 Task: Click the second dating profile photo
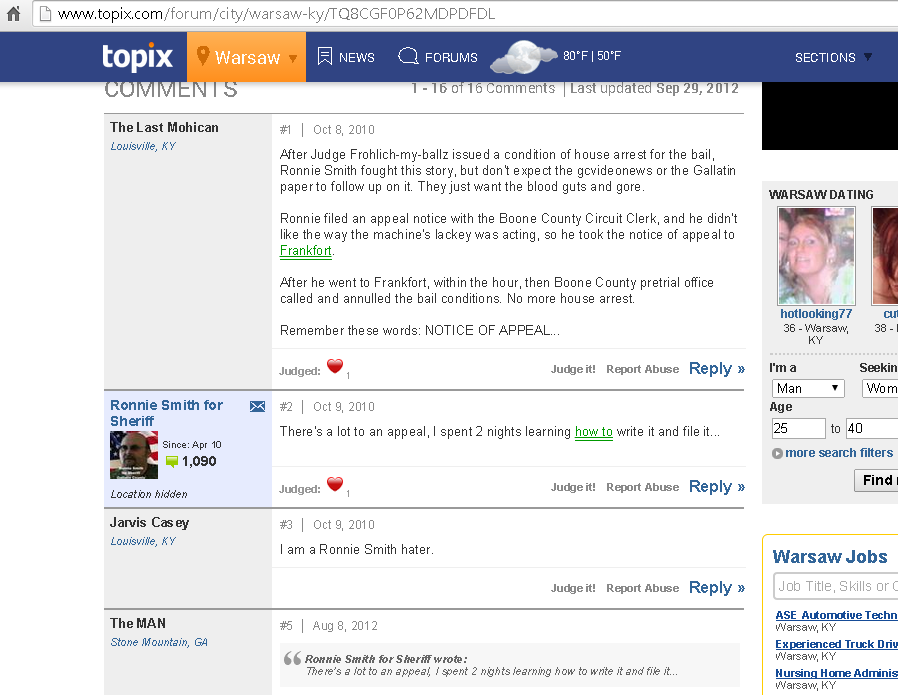[x=885, y=256]
